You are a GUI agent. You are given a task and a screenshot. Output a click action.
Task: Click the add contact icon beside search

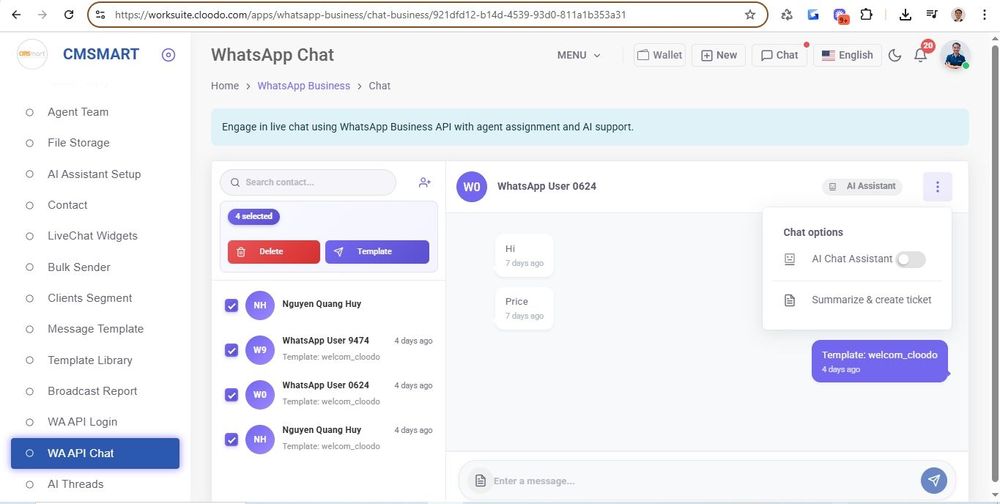(x=425, y=182)
